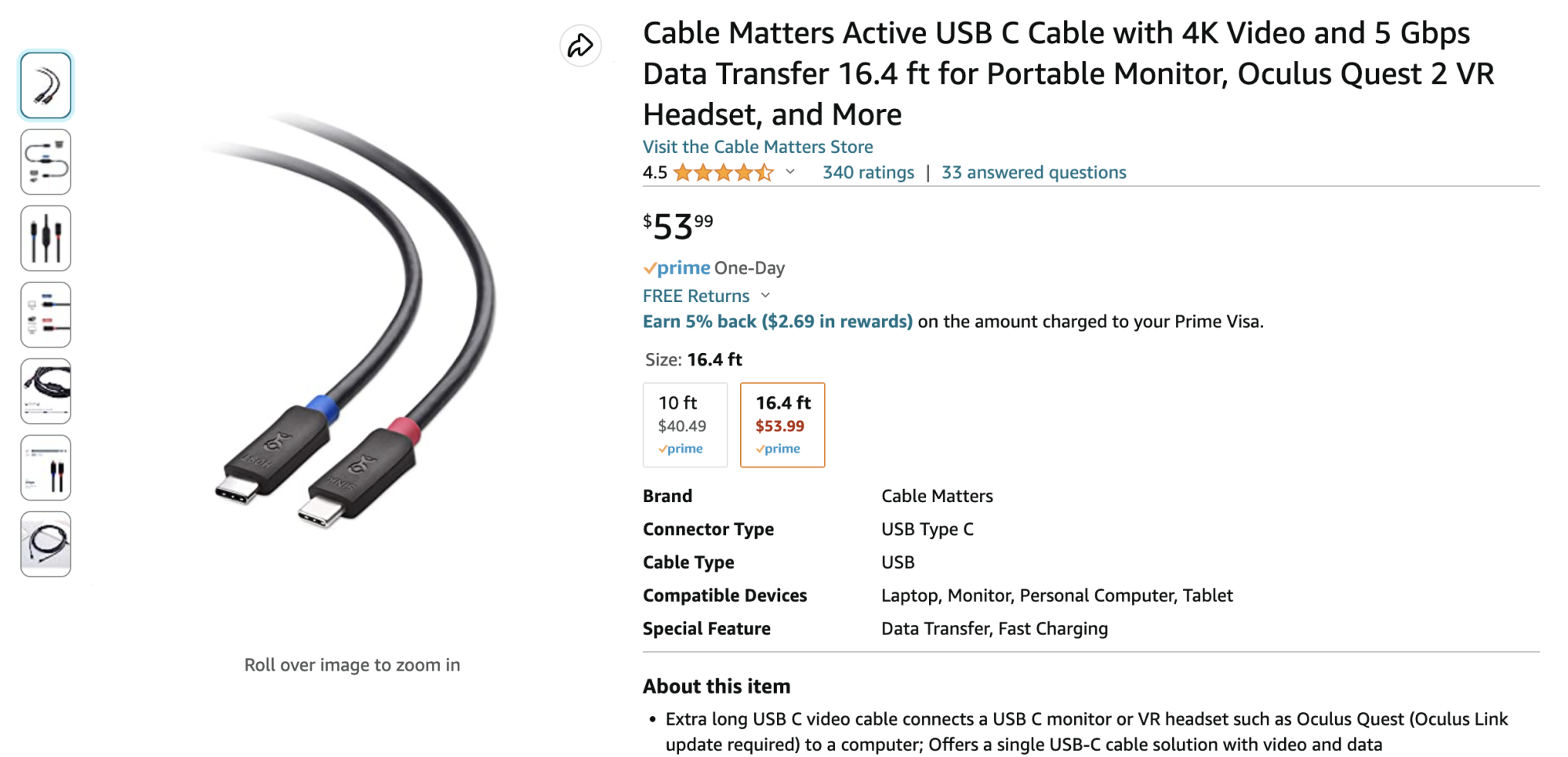Choose the 16.4 ft size option
Image resolution: width=1568 pixels, height=757 pixels.
[x=782, y=425]
